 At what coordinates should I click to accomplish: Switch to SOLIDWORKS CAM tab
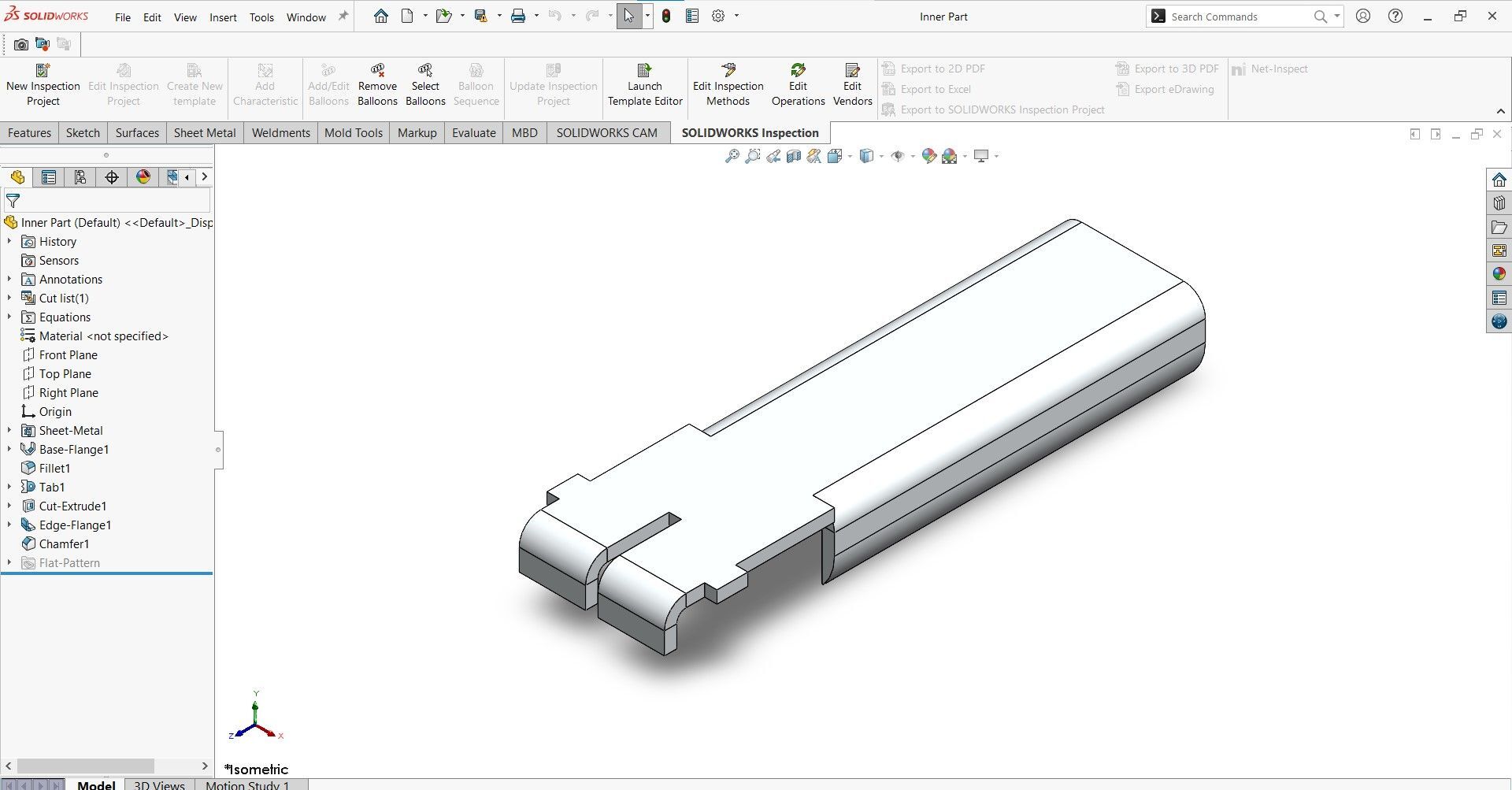tap(606, 132)
